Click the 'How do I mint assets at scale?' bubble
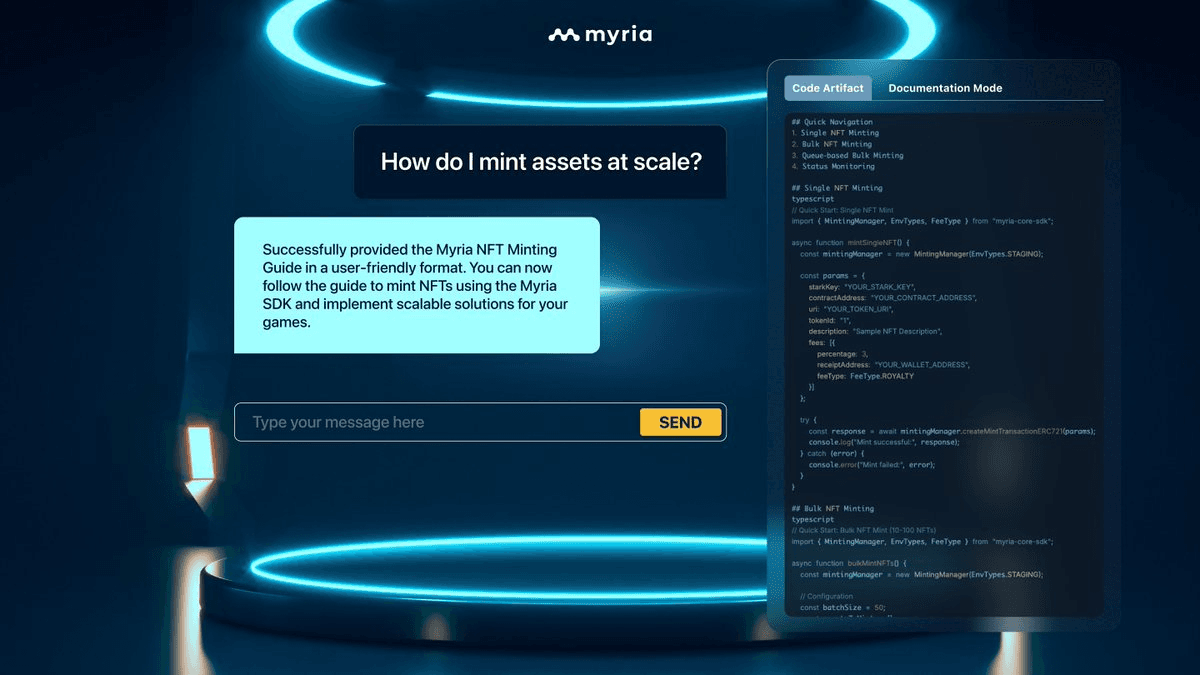This screenshot has width=1200, height=675. tap(540, 162)
